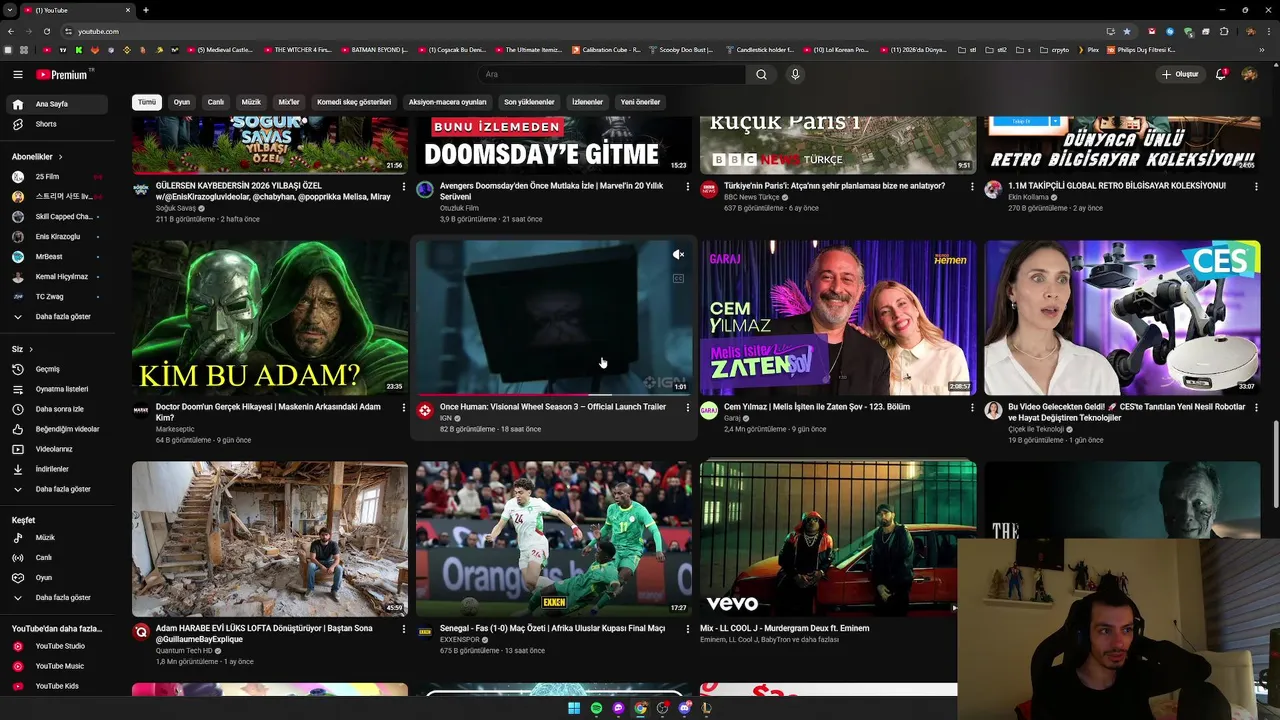
Task: Select the Oyun filter chip
Action: click(182, 102)
